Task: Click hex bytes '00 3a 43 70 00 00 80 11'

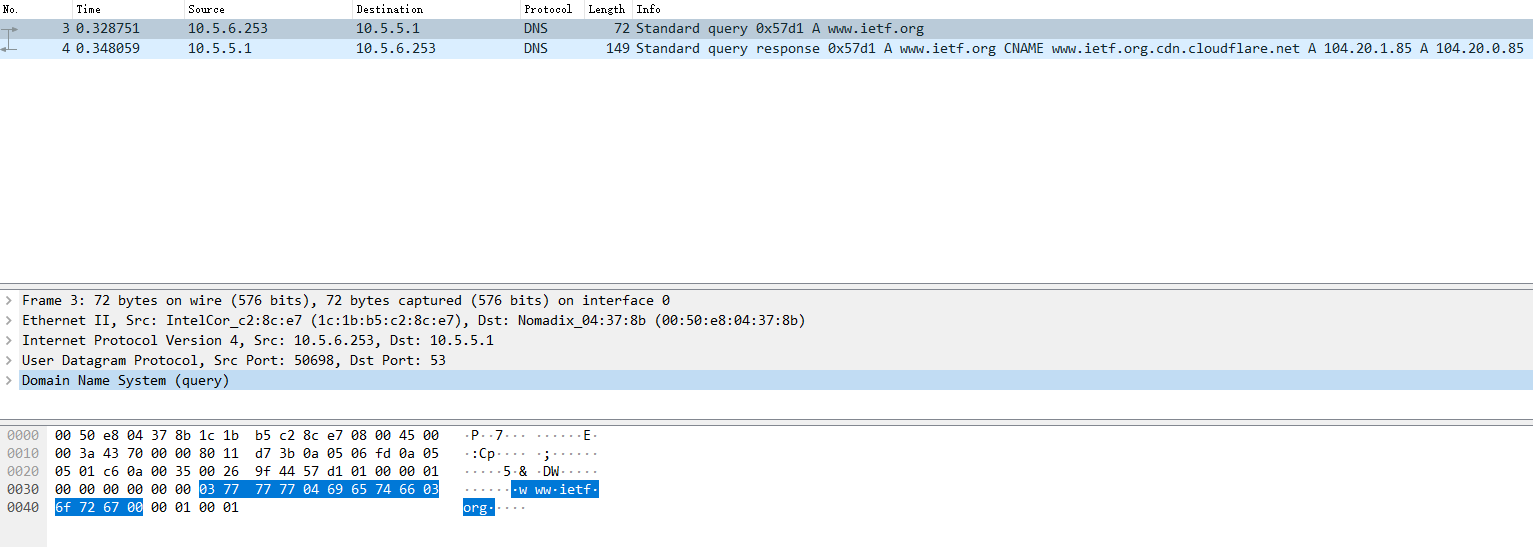Action: pos(147,453)
